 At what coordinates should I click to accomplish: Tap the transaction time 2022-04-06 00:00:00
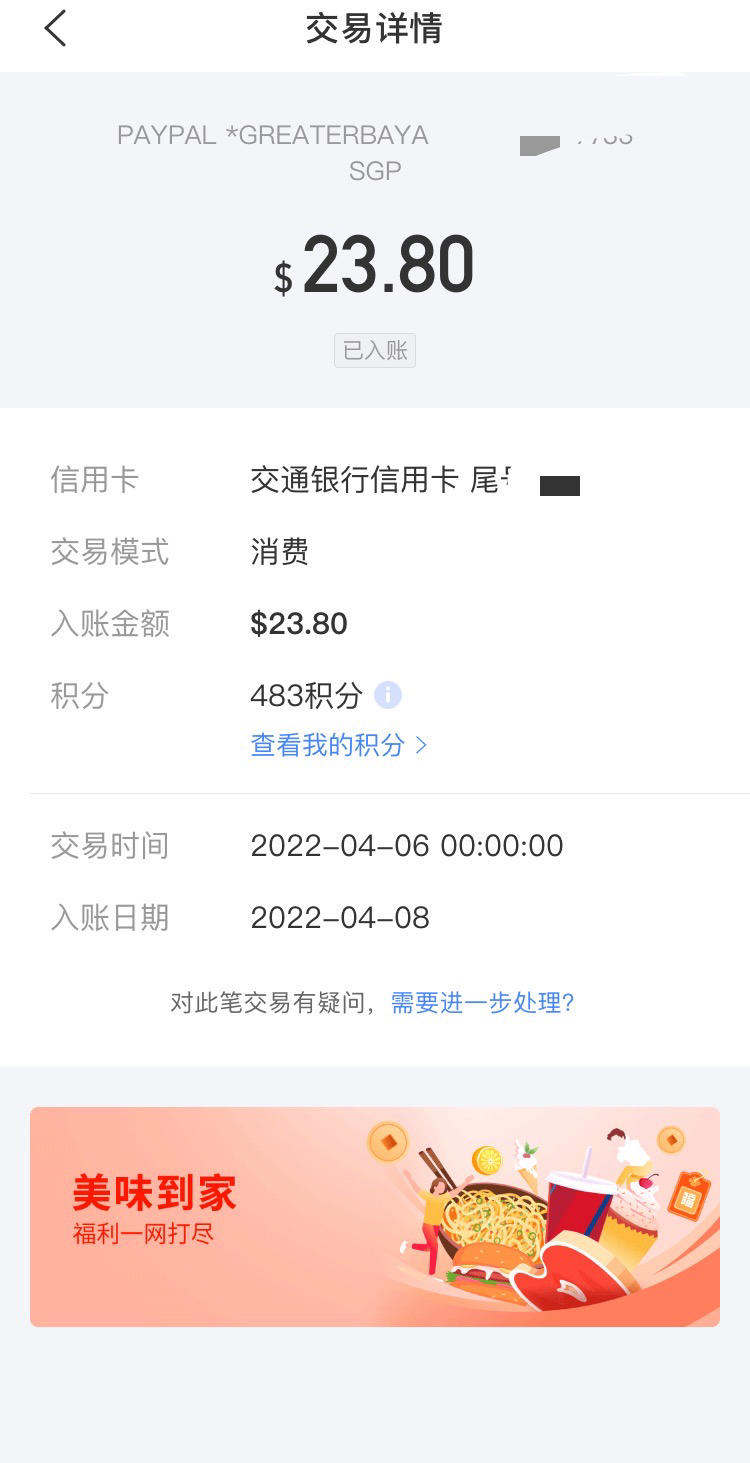click(407, 846)
